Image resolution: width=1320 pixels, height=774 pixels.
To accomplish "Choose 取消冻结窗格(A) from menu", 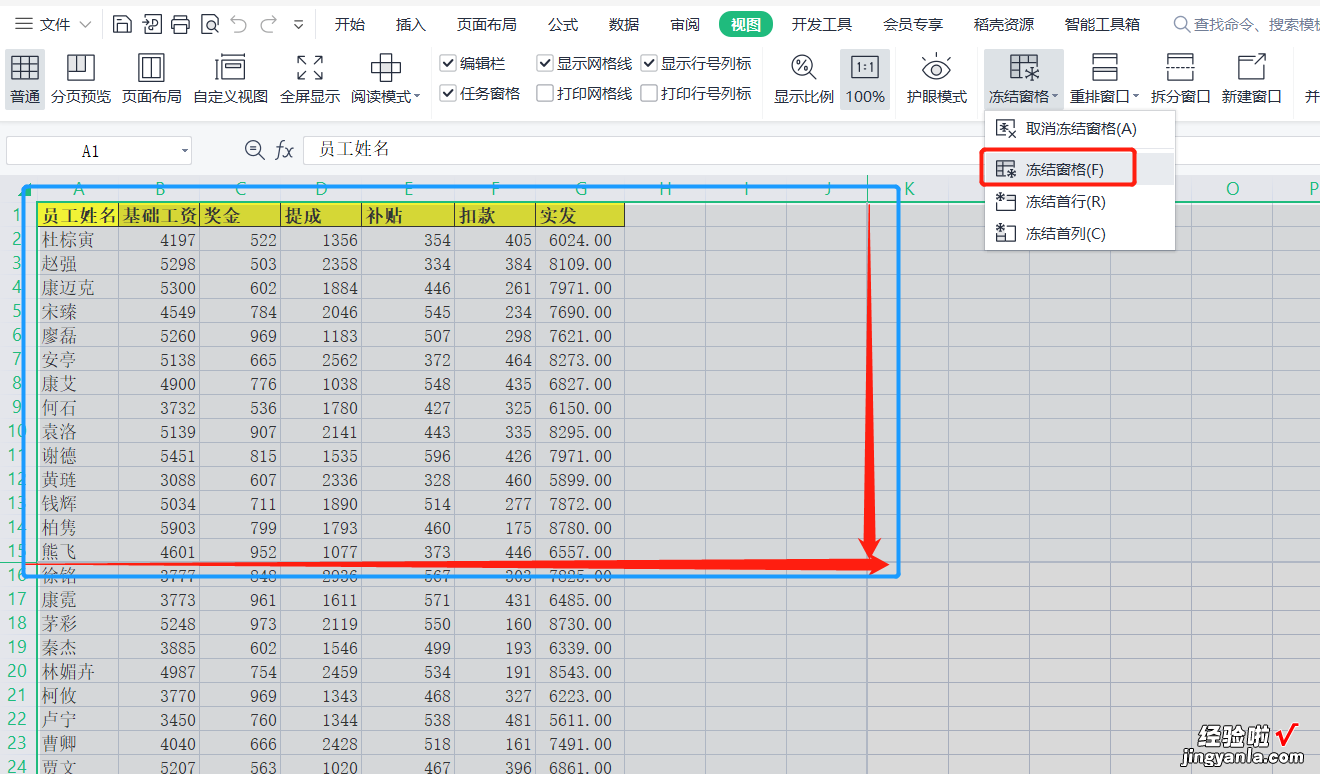I will (1080, 129).
